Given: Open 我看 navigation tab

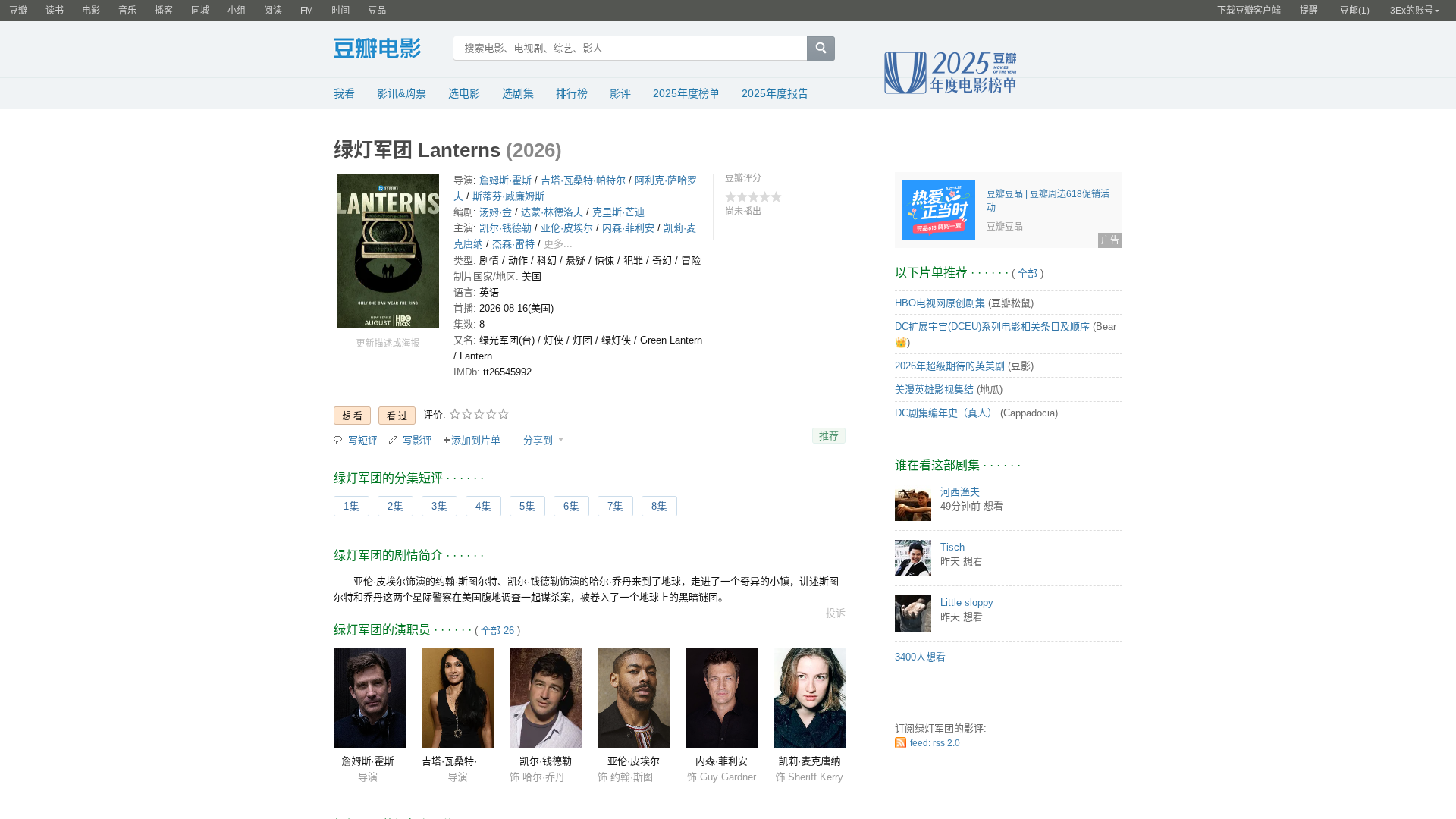Looking at the screenshot, I should point(344,93).
